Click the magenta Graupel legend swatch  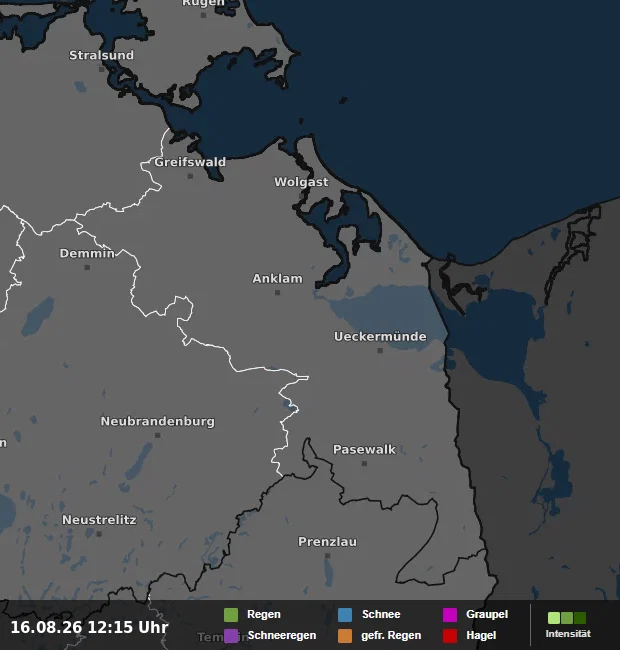(x=450, y=615)
